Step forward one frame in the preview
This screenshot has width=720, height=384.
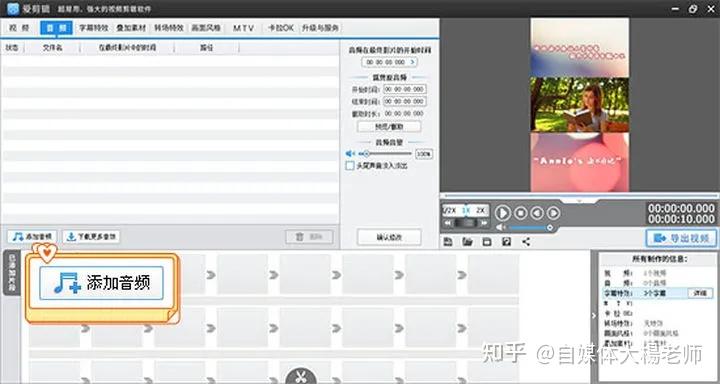[553, 213]
